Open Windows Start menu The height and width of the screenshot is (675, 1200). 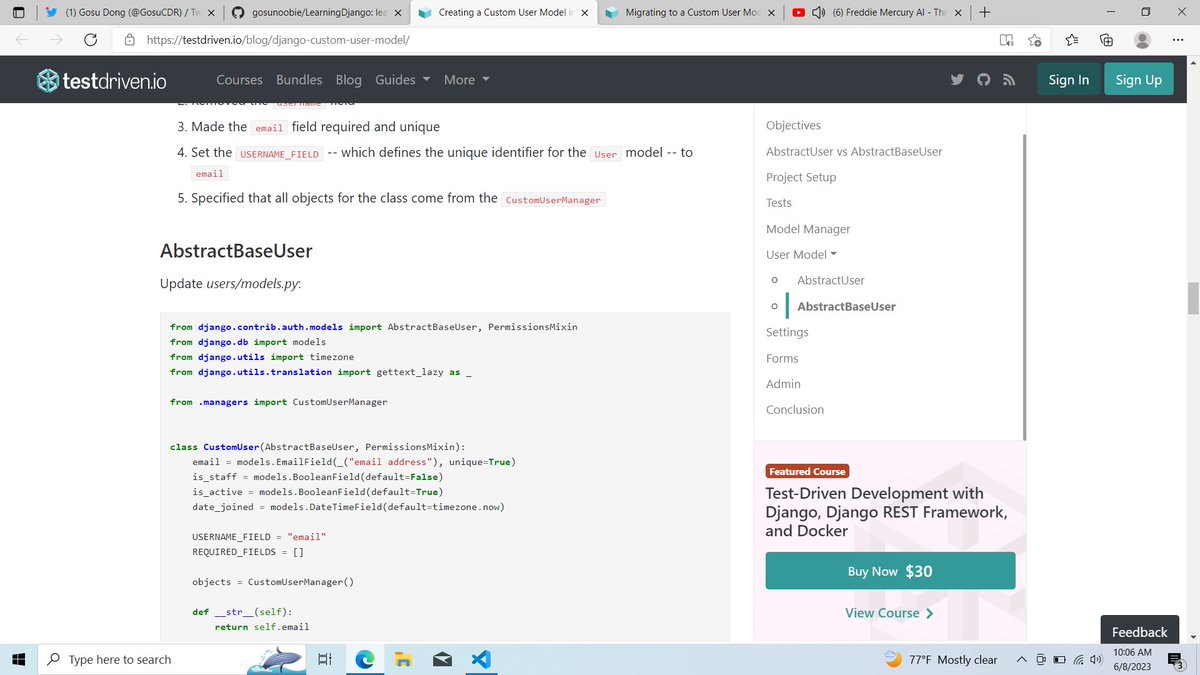(18, 659)
